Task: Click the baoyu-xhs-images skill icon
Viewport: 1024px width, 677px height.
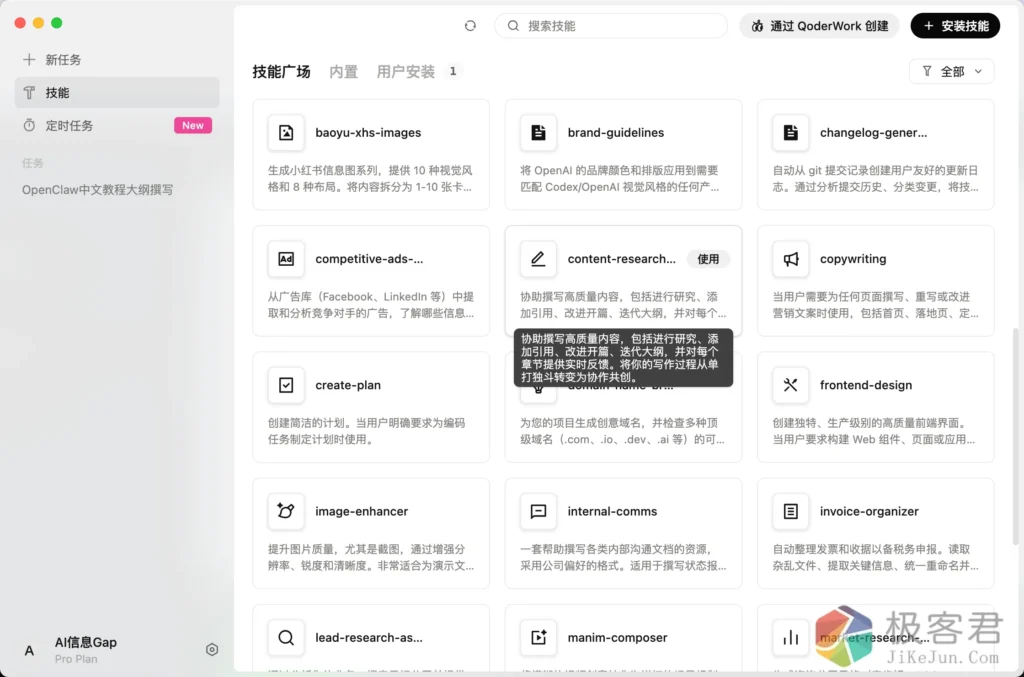Action: (286, 133)
